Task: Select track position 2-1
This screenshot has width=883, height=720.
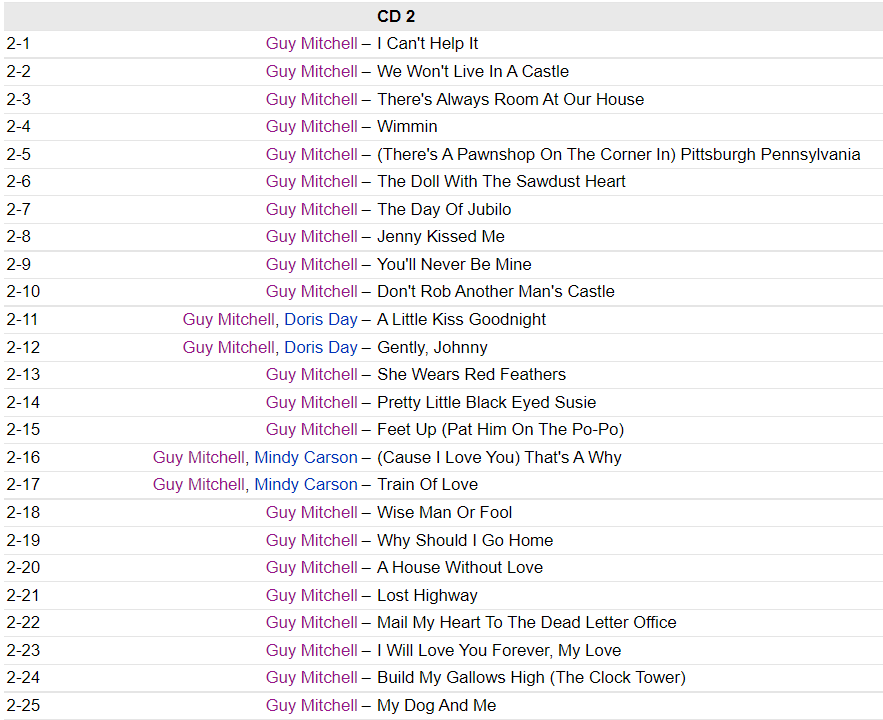Action: (x=18, y=43)
